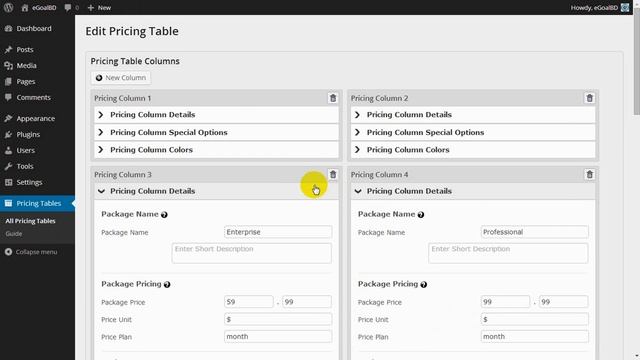Screen dimensions: 640x360
Task: Open the New content menu
Action: 99,8
